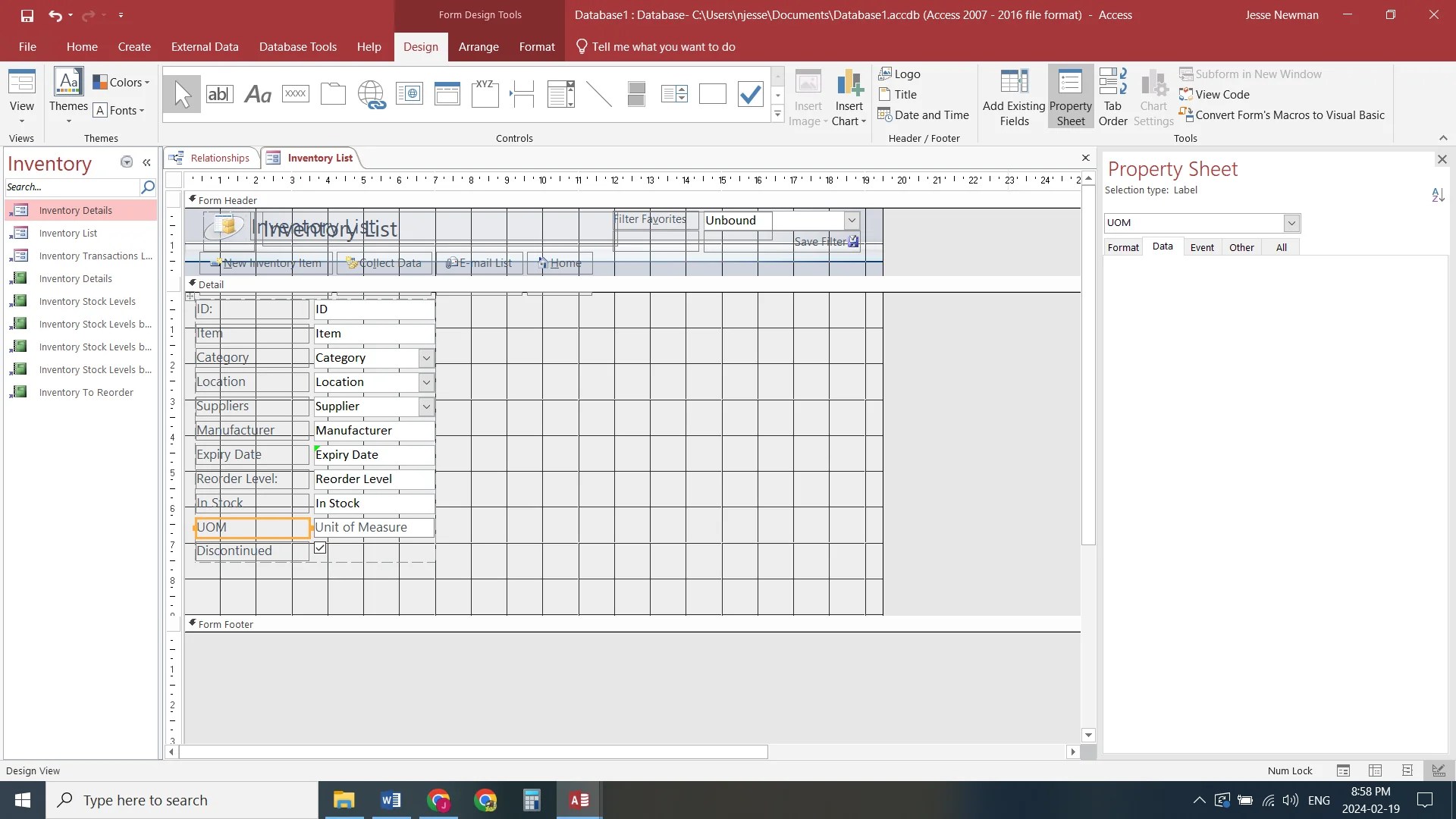
Task: Select the Tab Control tool
Action: 333,94
